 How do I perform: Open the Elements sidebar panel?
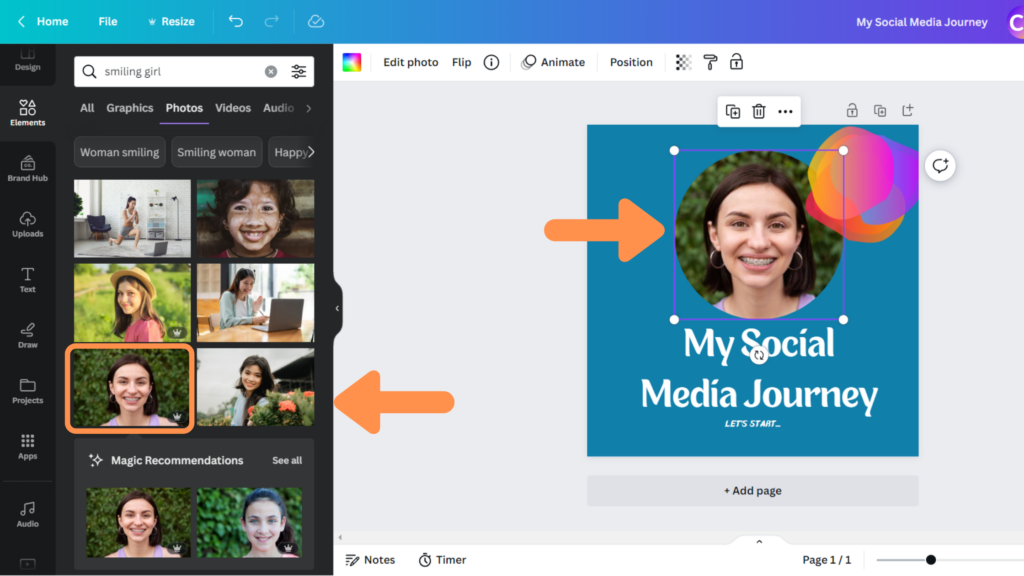tap(27, 112)
